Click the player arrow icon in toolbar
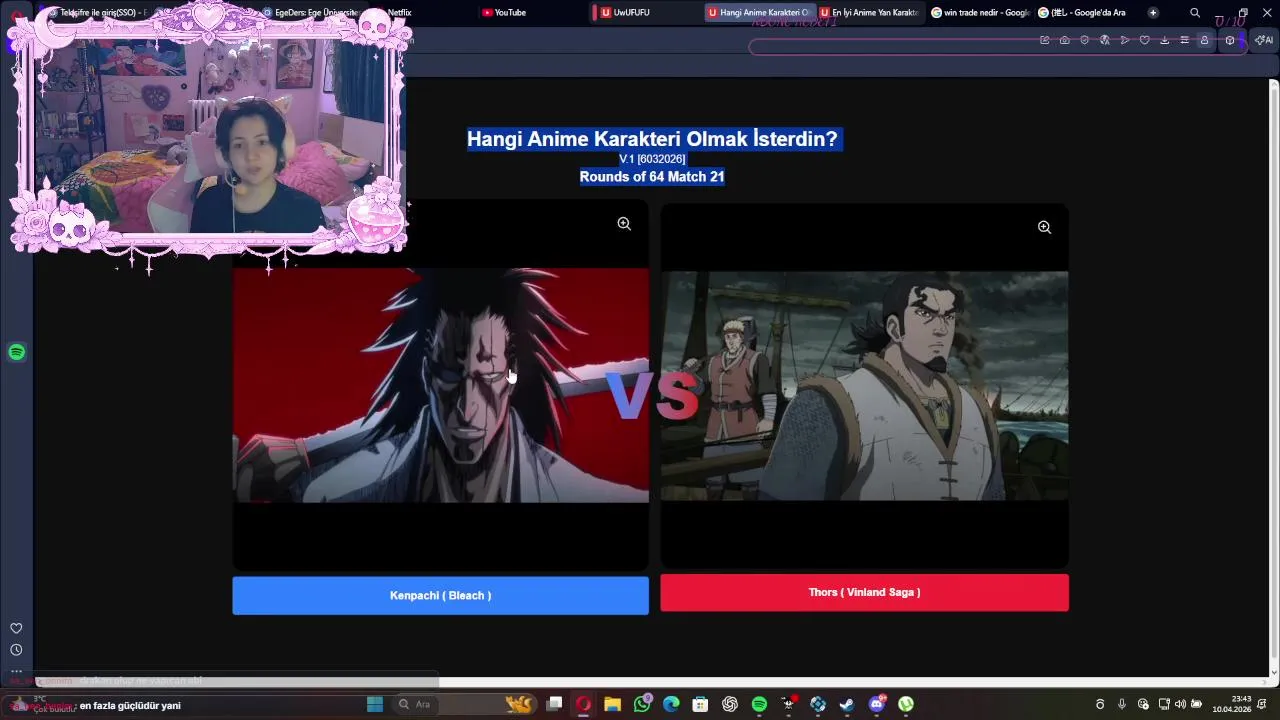The width and height of the screenshot is (1280, 720). click(x=1125, y=40)
